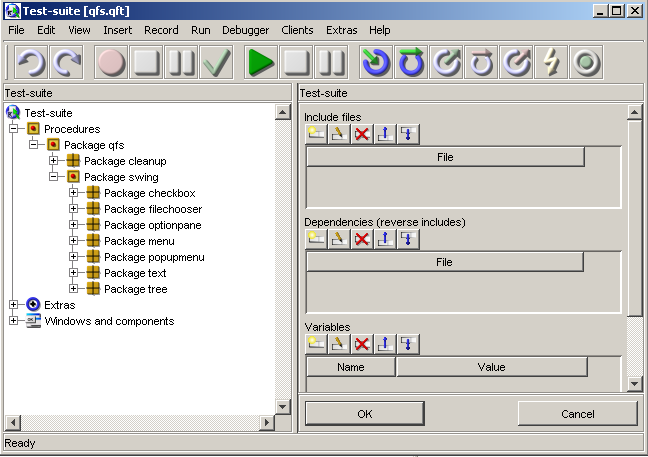This screenshot has width=648, height=457.
Task: Collapse the Package swing node
Action: 54,177
